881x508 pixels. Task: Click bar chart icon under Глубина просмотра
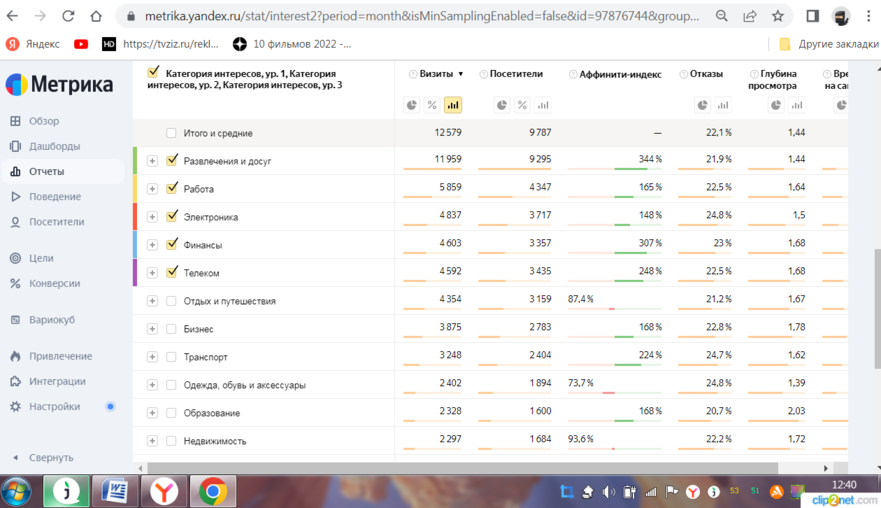[797, 105]
